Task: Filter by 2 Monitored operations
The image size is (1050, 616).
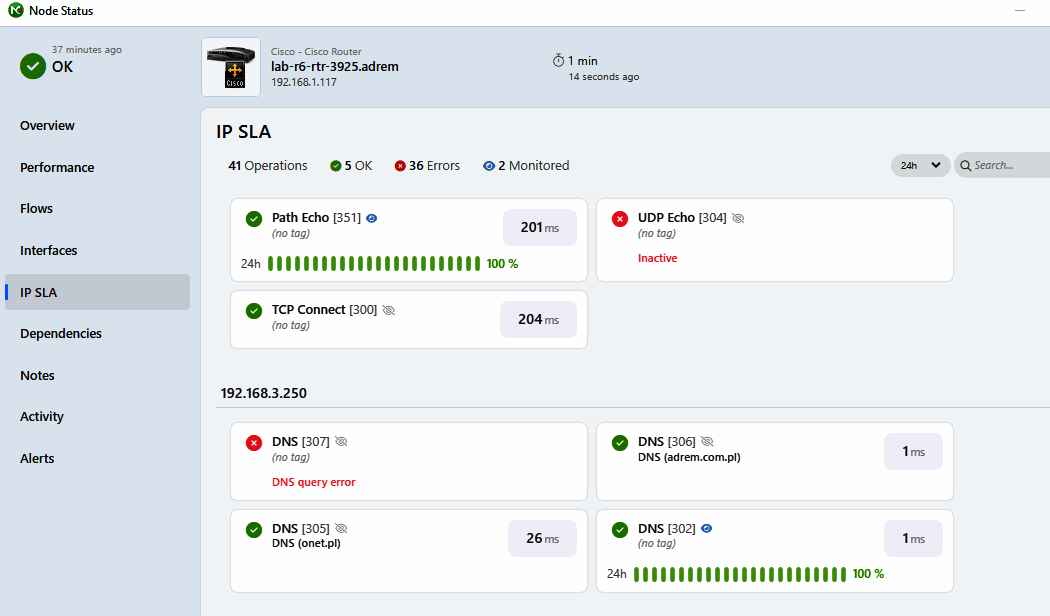Action: (525, 166)
